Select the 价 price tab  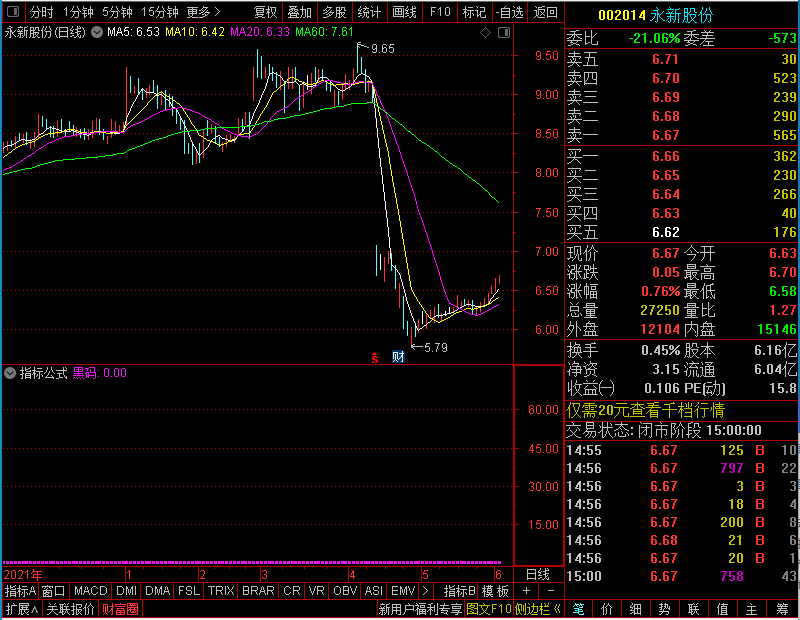coord(607,609)
